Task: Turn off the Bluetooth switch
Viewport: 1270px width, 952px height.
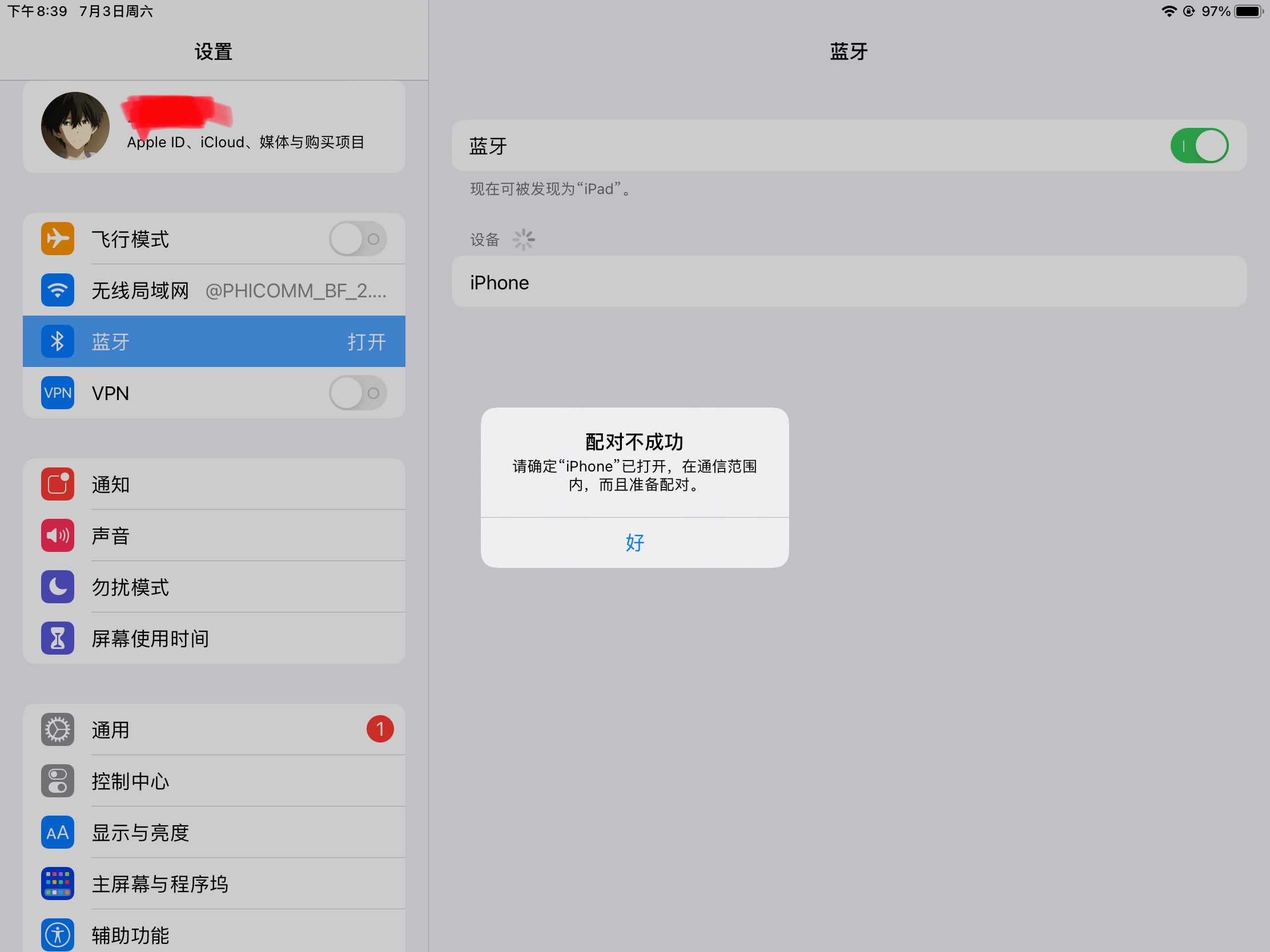Action: tap(1199, 146)
